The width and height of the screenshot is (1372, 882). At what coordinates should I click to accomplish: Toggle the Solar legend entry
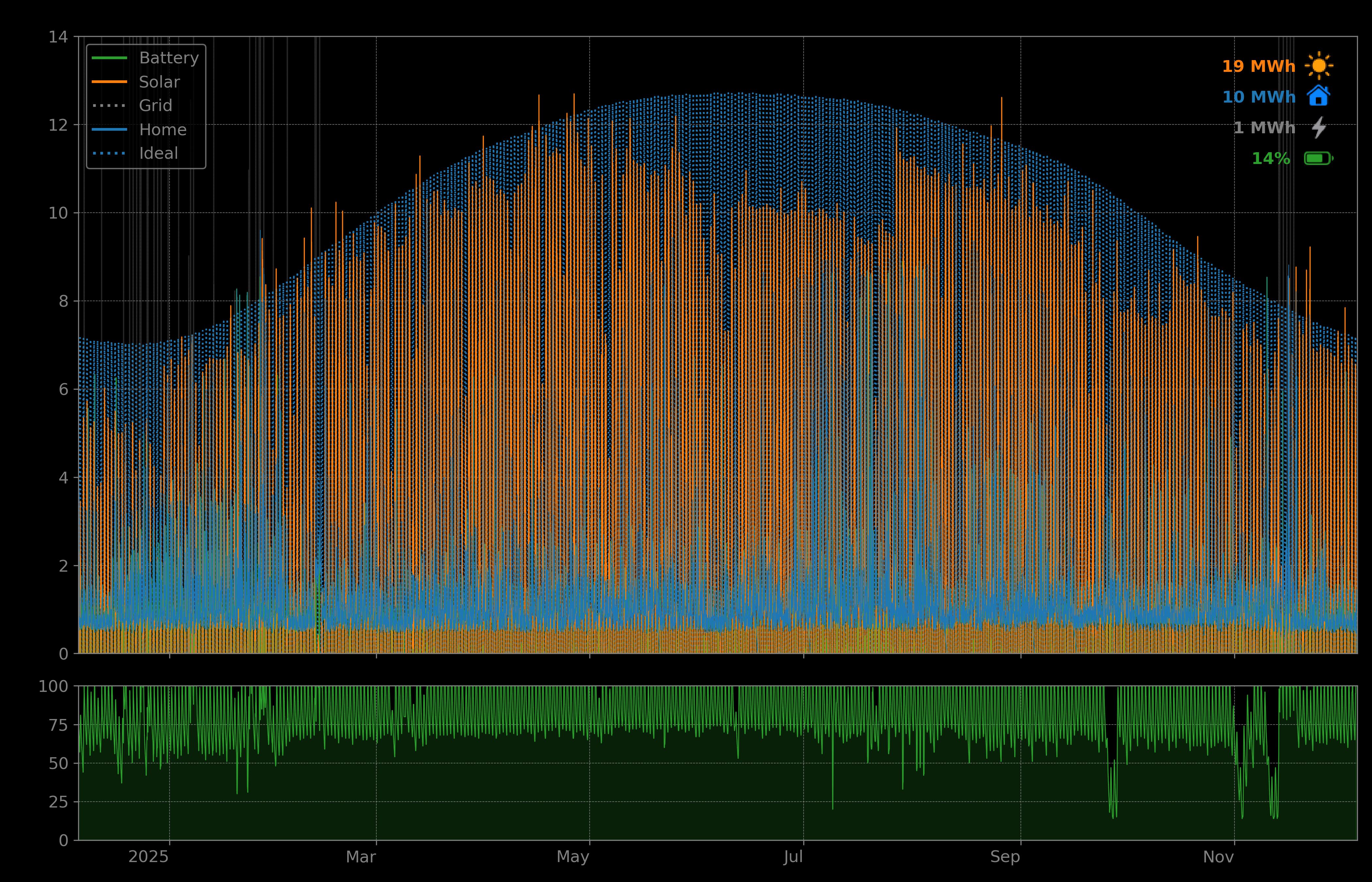tap(159, 82)
